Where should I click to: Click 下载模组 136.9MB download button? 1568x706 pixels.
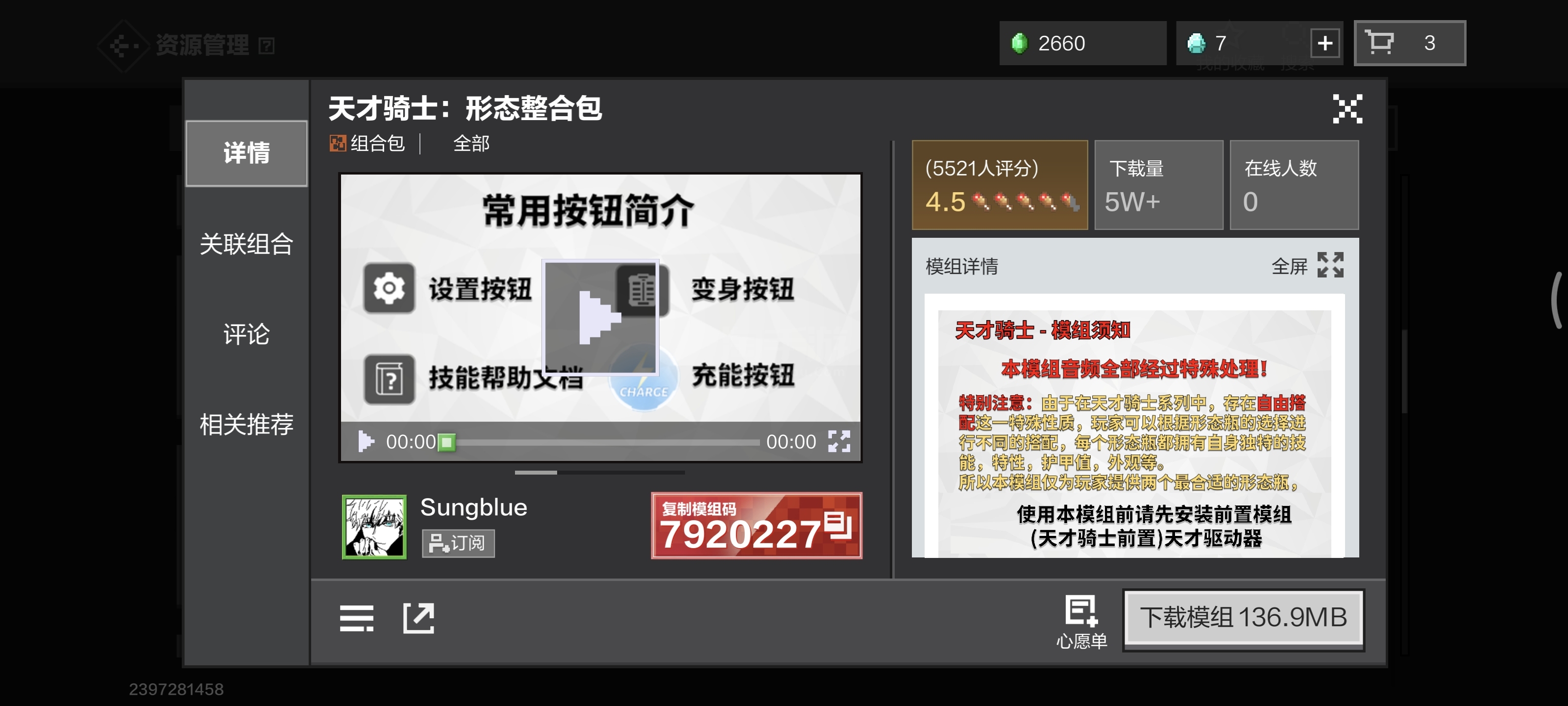(1243, 618)
